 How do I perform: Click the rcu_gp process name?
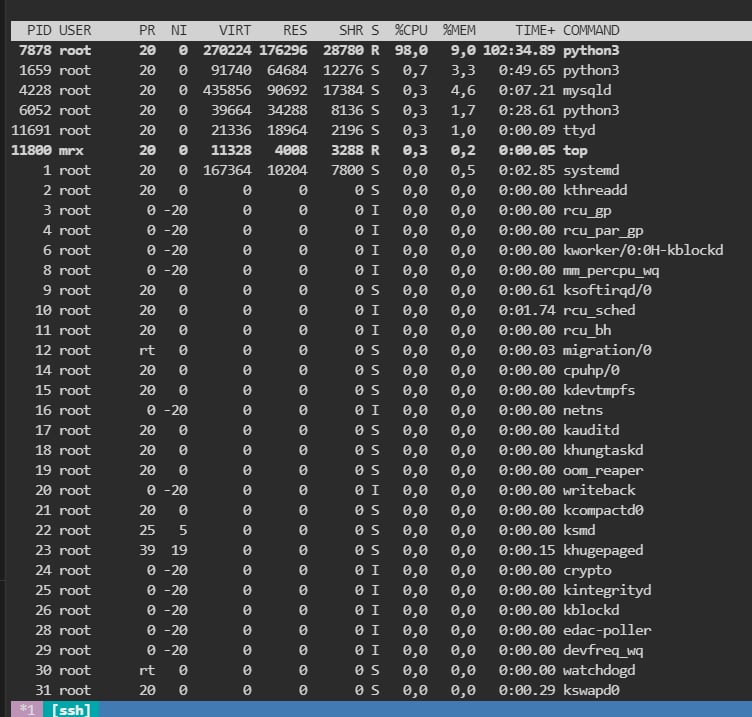587,211
